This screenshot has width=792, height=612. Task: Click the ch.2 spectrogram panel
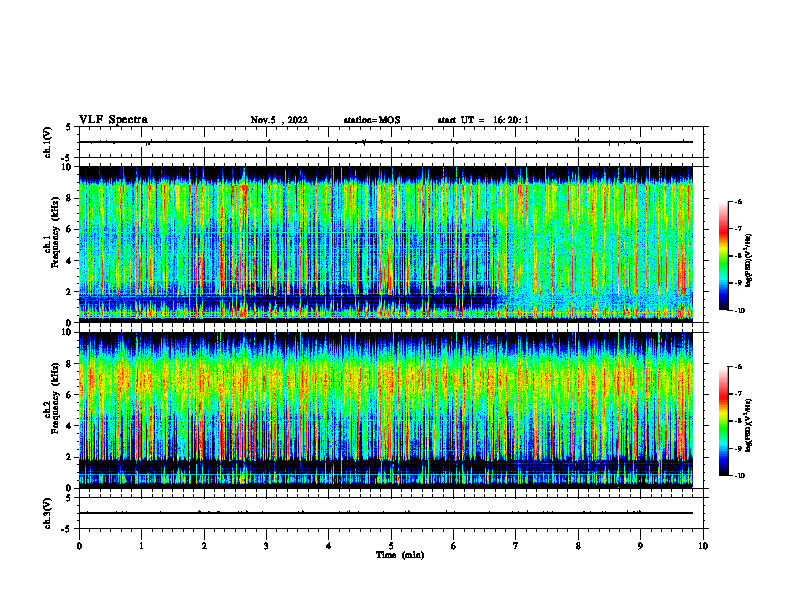(386, 410)
